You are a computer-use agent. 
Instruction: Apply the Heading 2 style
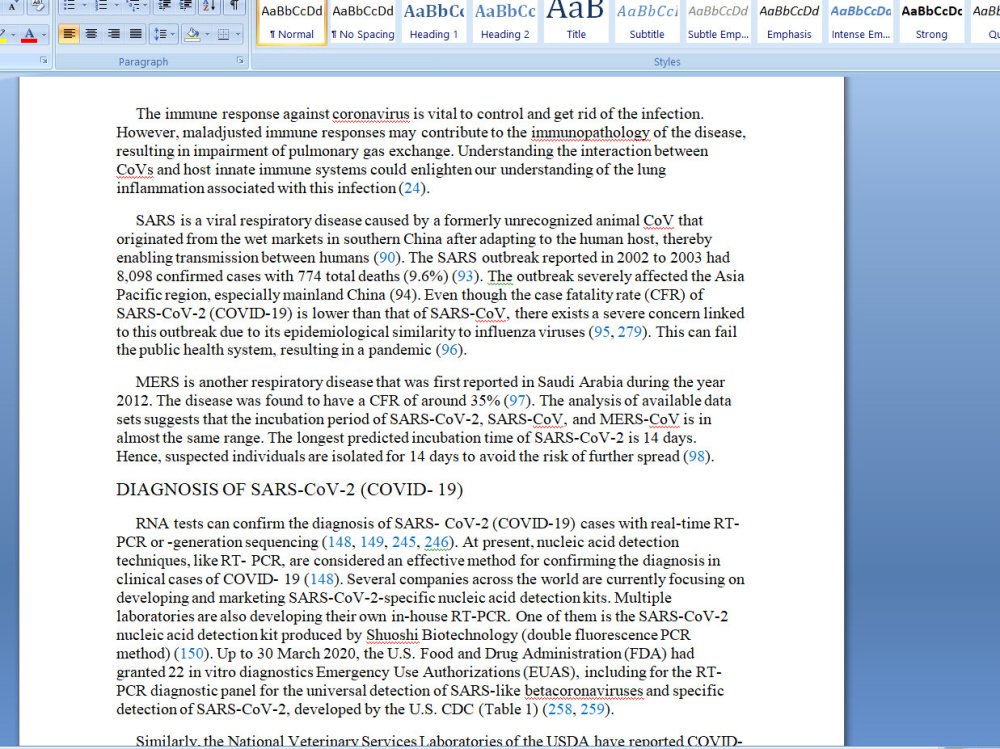click(x=505, y=22)
